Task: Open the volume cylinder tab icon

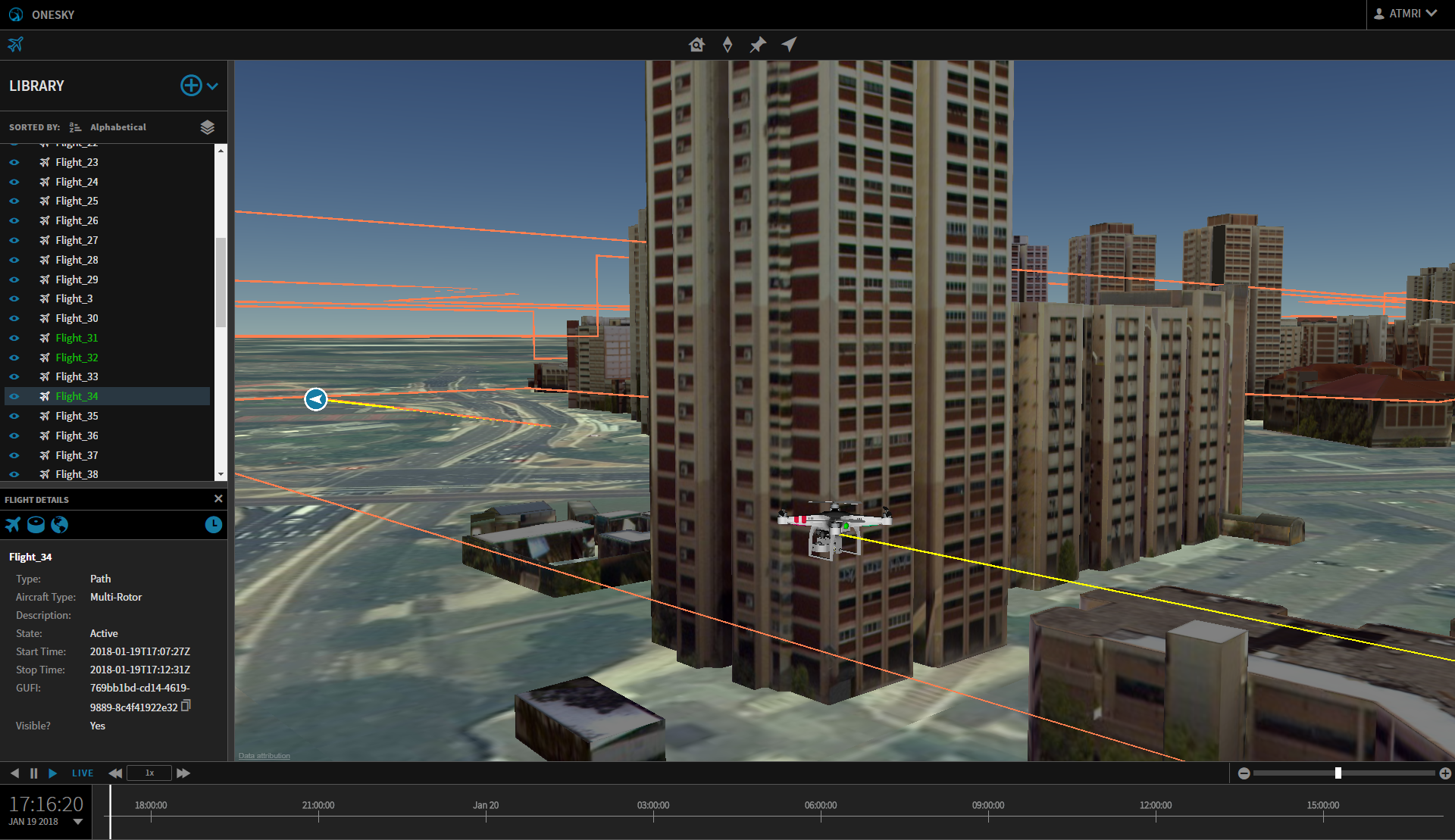Action: (x=36, y=524)
